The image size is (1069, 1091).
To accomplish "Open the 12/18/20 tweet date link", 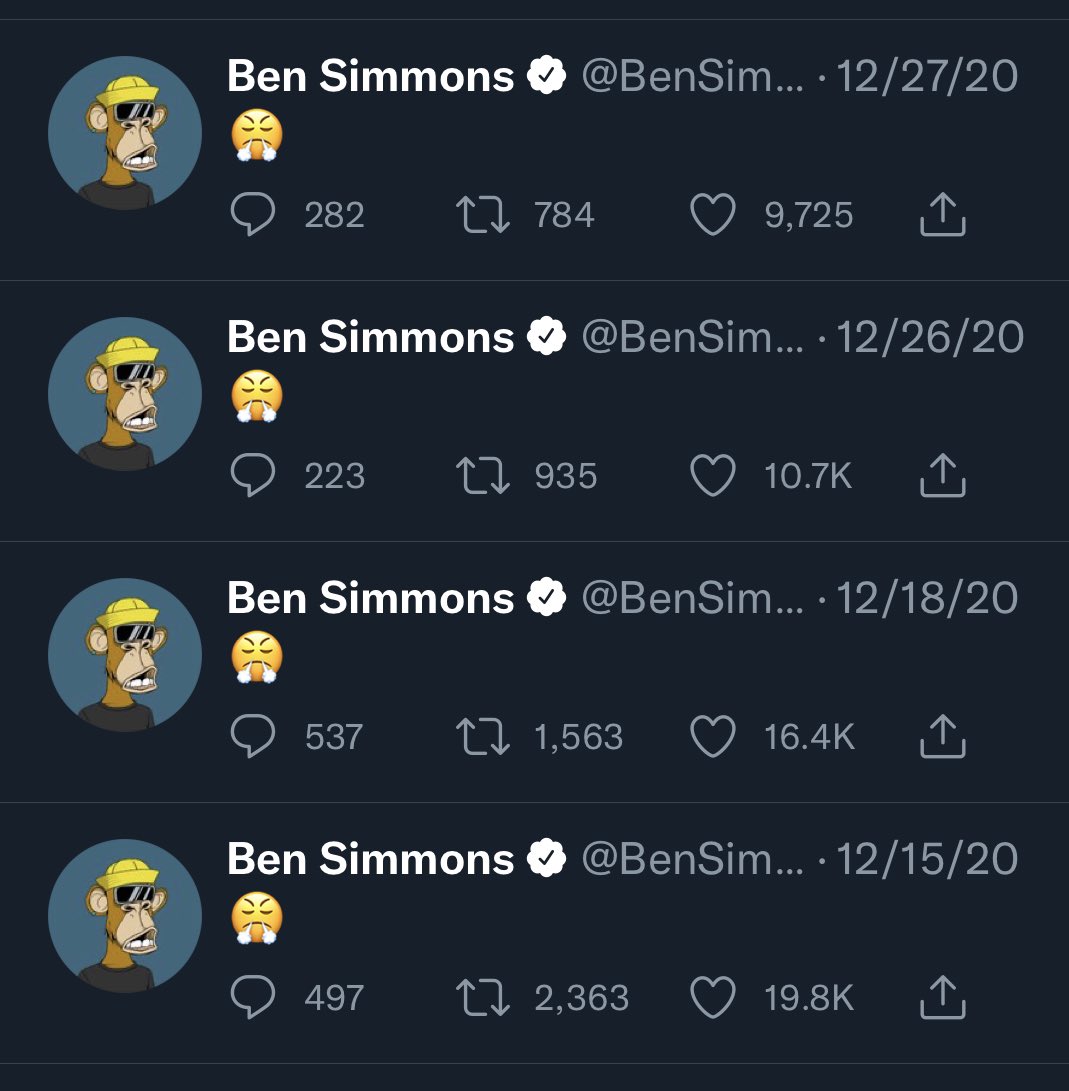I will (x=927, y=598).
